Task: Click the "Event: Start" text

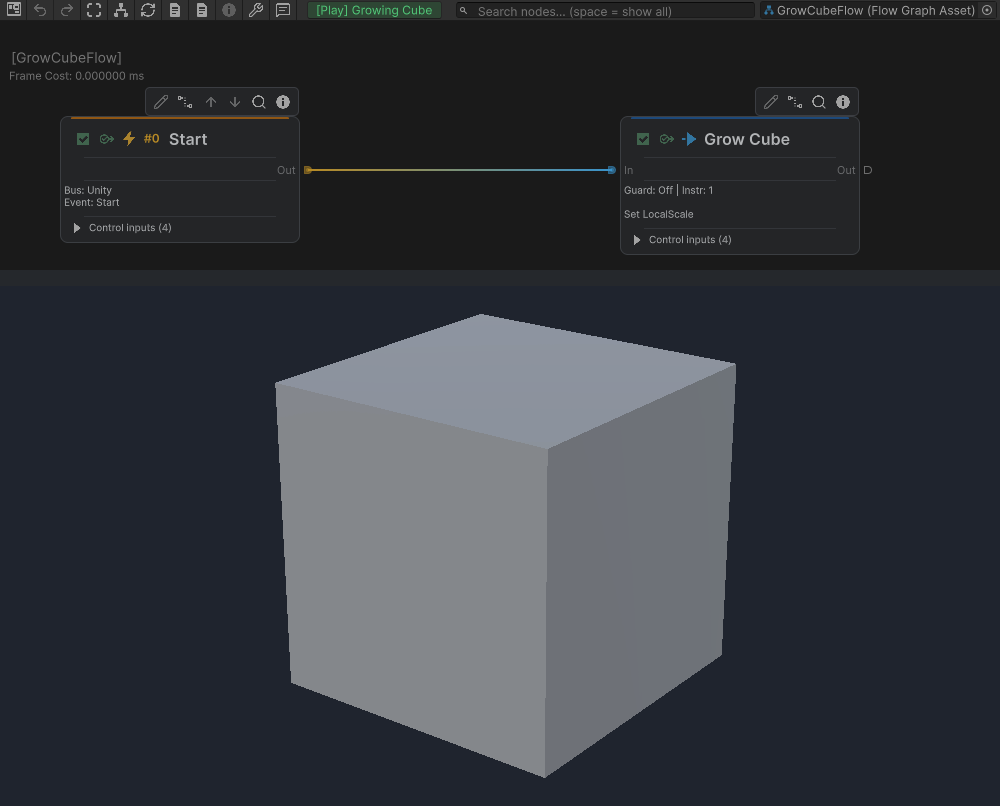Action: click(x=92, y=202)
